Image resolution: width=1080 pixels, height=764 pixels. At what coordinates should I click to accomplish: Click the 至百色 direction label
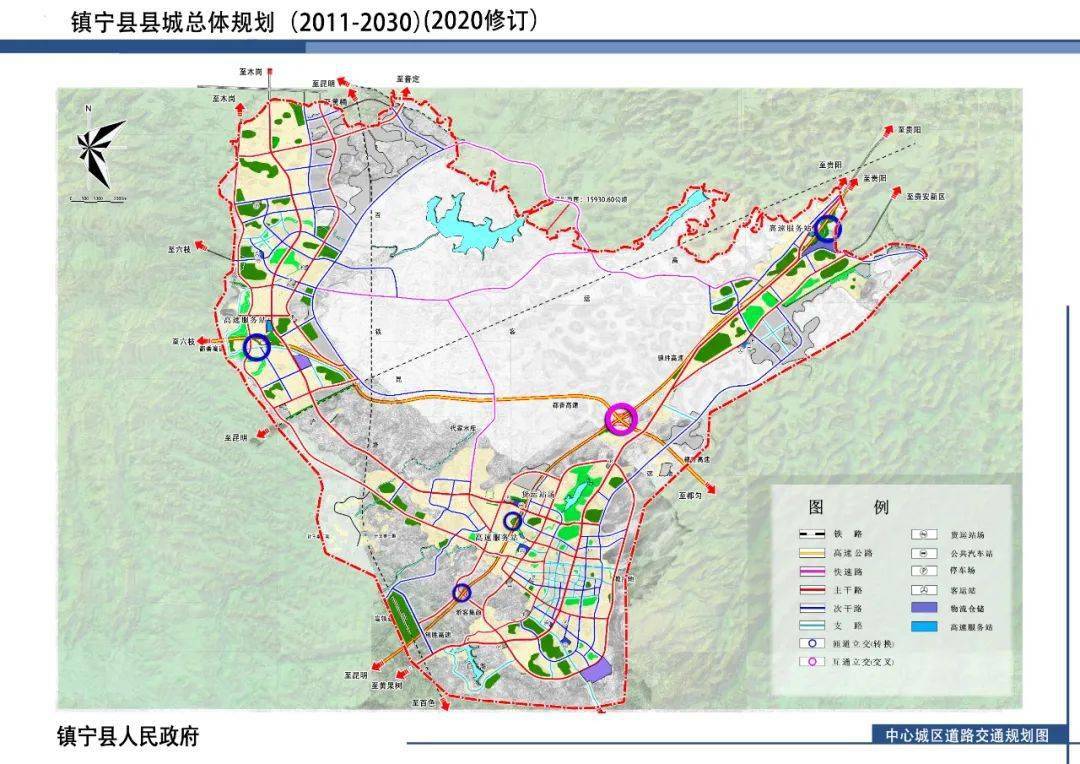pos(424,703)
